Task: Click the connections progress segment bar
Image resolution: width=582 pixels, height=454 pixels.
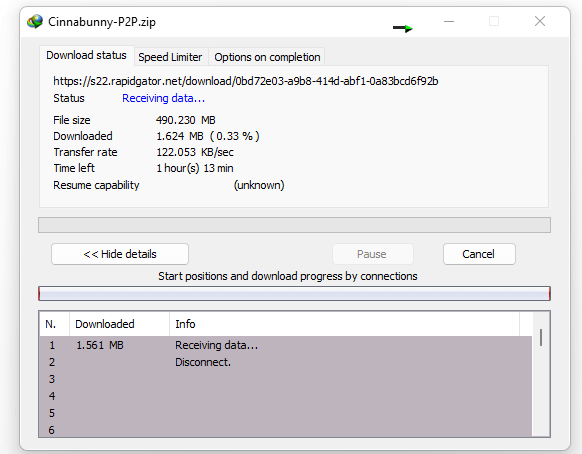Action: coord(294,294)
